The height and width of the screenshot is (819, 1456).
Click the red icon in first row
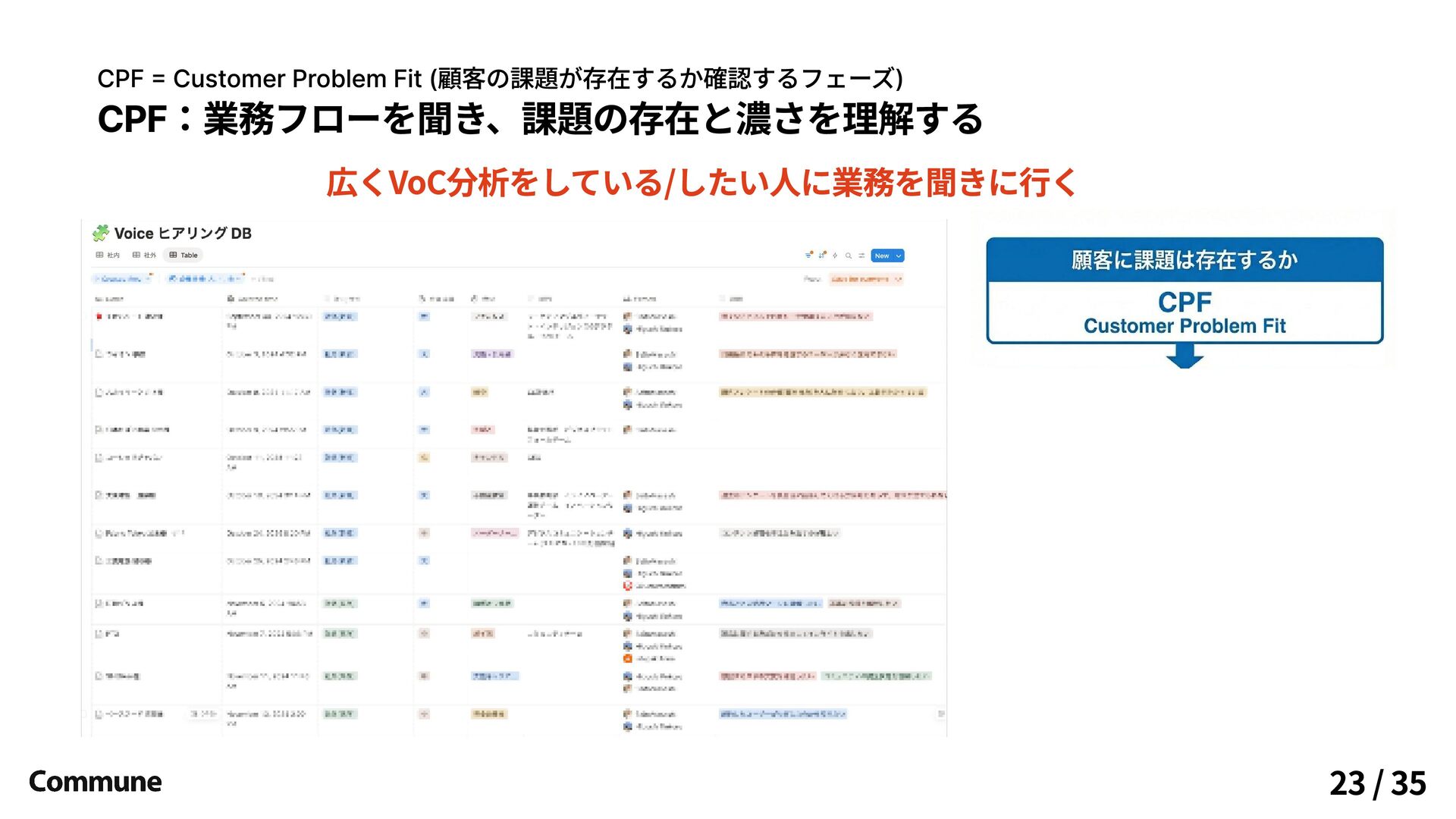[x=99, y=316]
